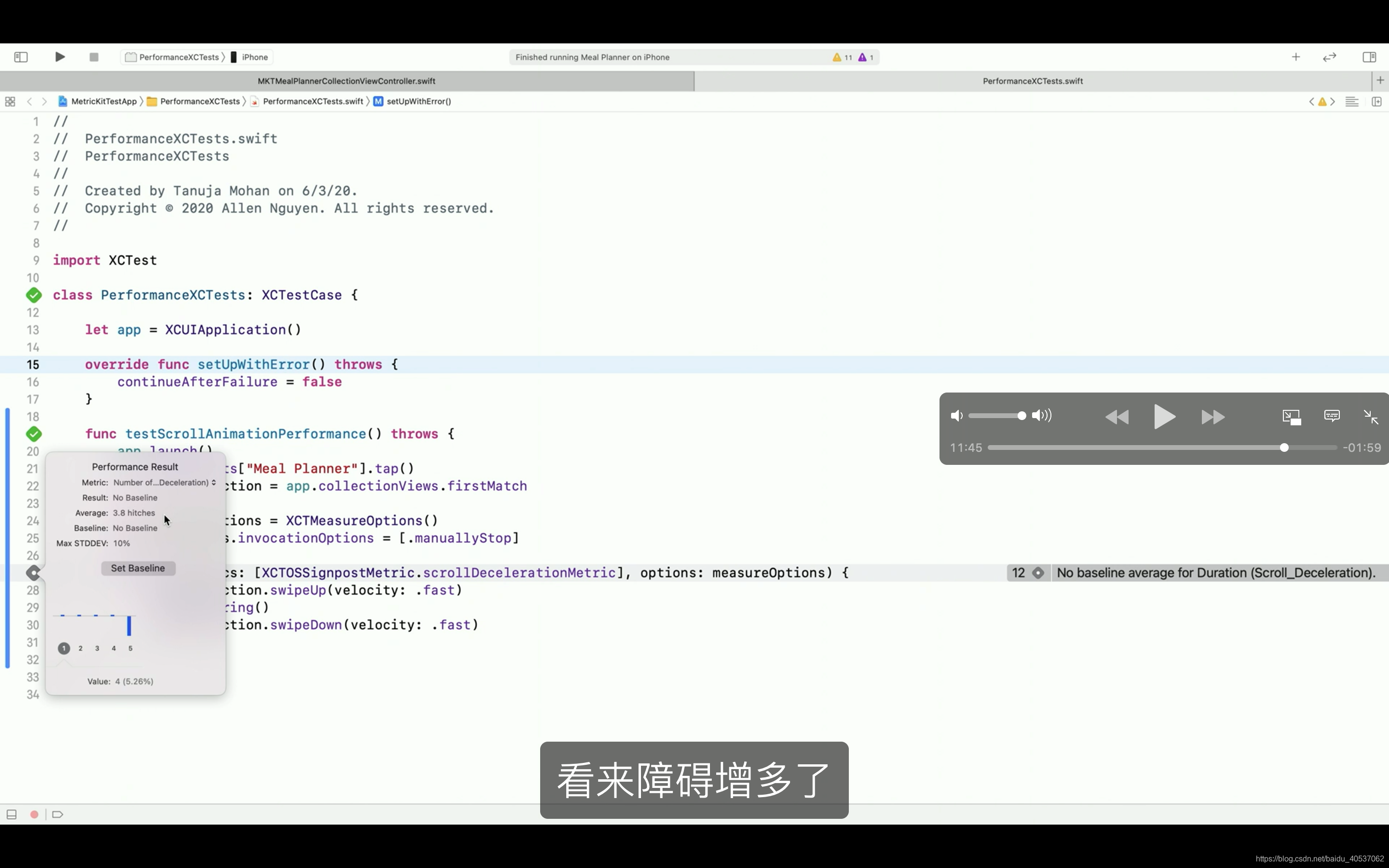
Task: Jump to next issue arrow
Action: (1333, 102)
